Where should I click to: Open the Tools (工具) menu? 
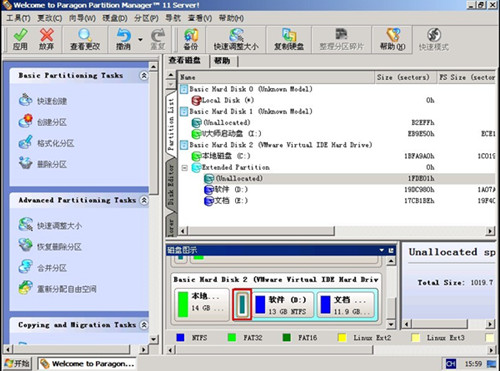[18, 18]
